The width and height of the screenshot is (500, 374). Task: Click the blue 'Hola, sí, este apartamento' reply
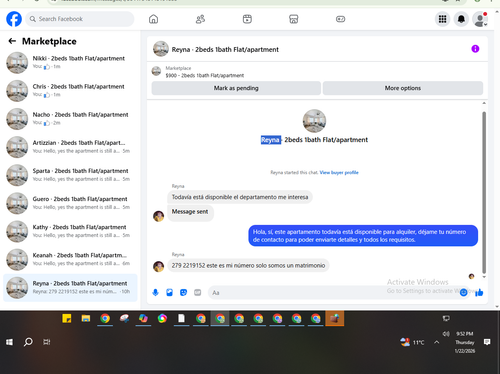click(363, 236)
